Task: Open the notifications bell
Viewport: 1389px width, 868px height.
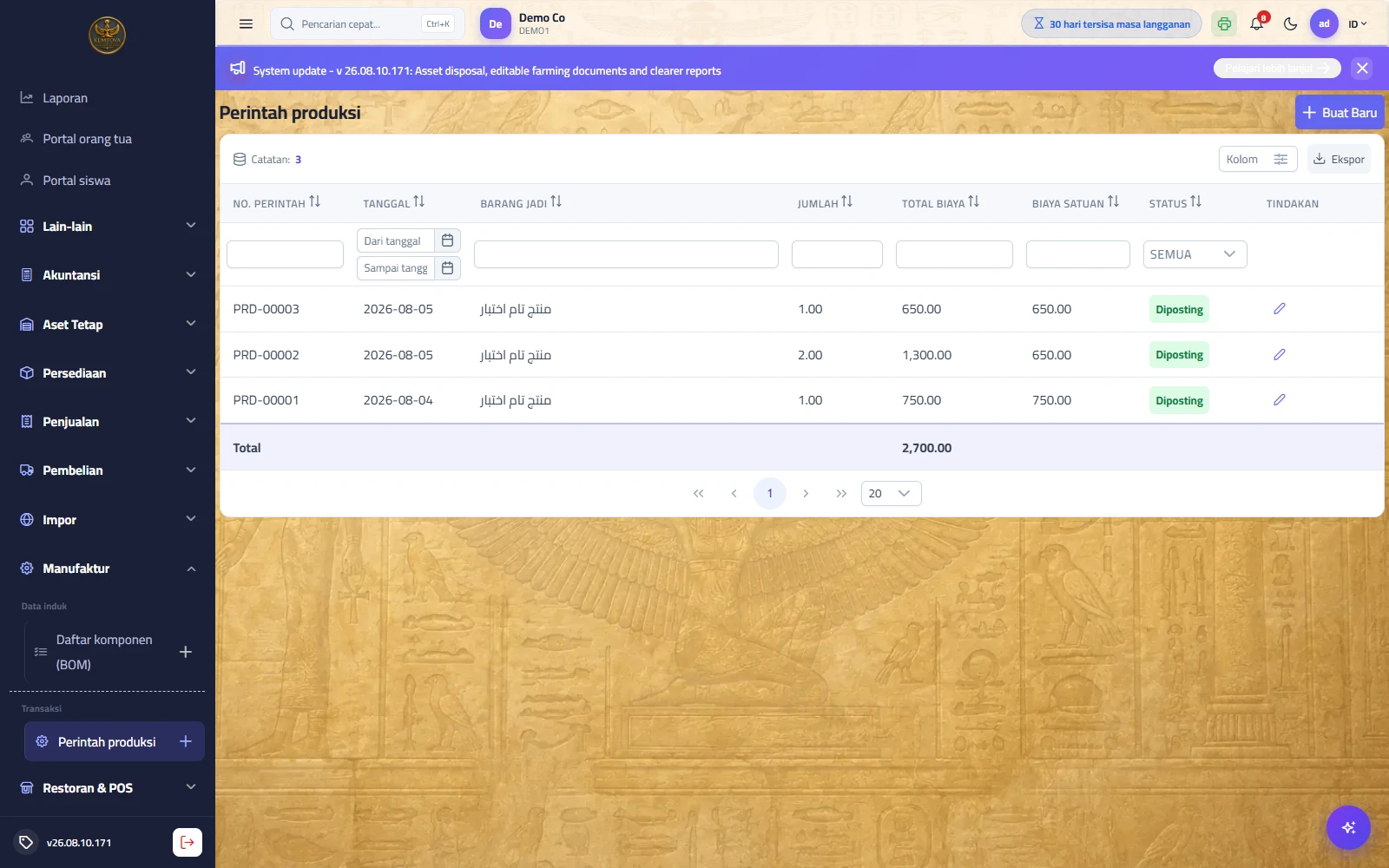Action: (1257, 24)
